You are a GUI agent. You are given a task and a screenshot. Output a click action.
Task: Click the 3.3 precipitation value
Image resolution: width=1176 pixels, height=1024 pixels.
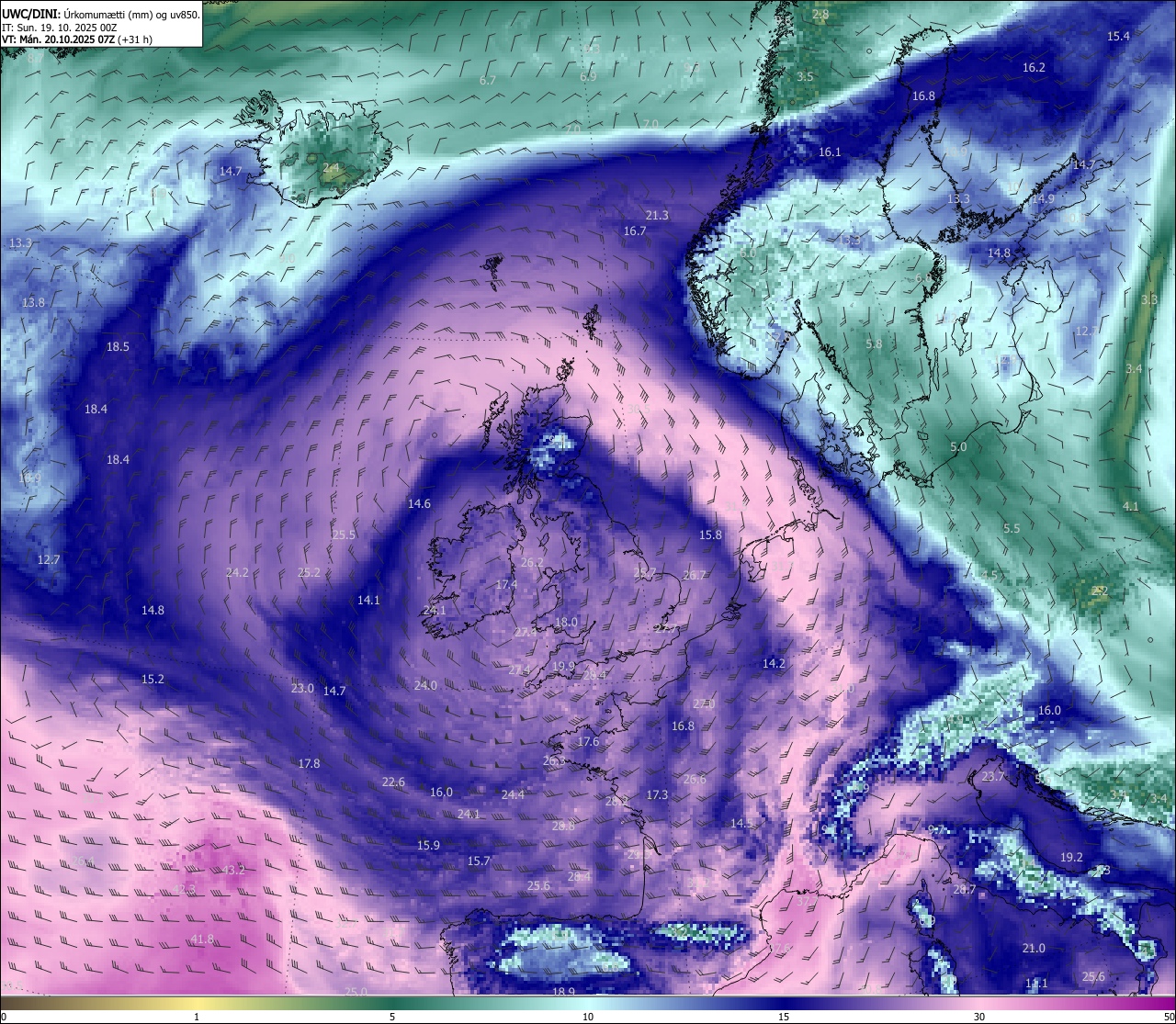coord(1148,299)
